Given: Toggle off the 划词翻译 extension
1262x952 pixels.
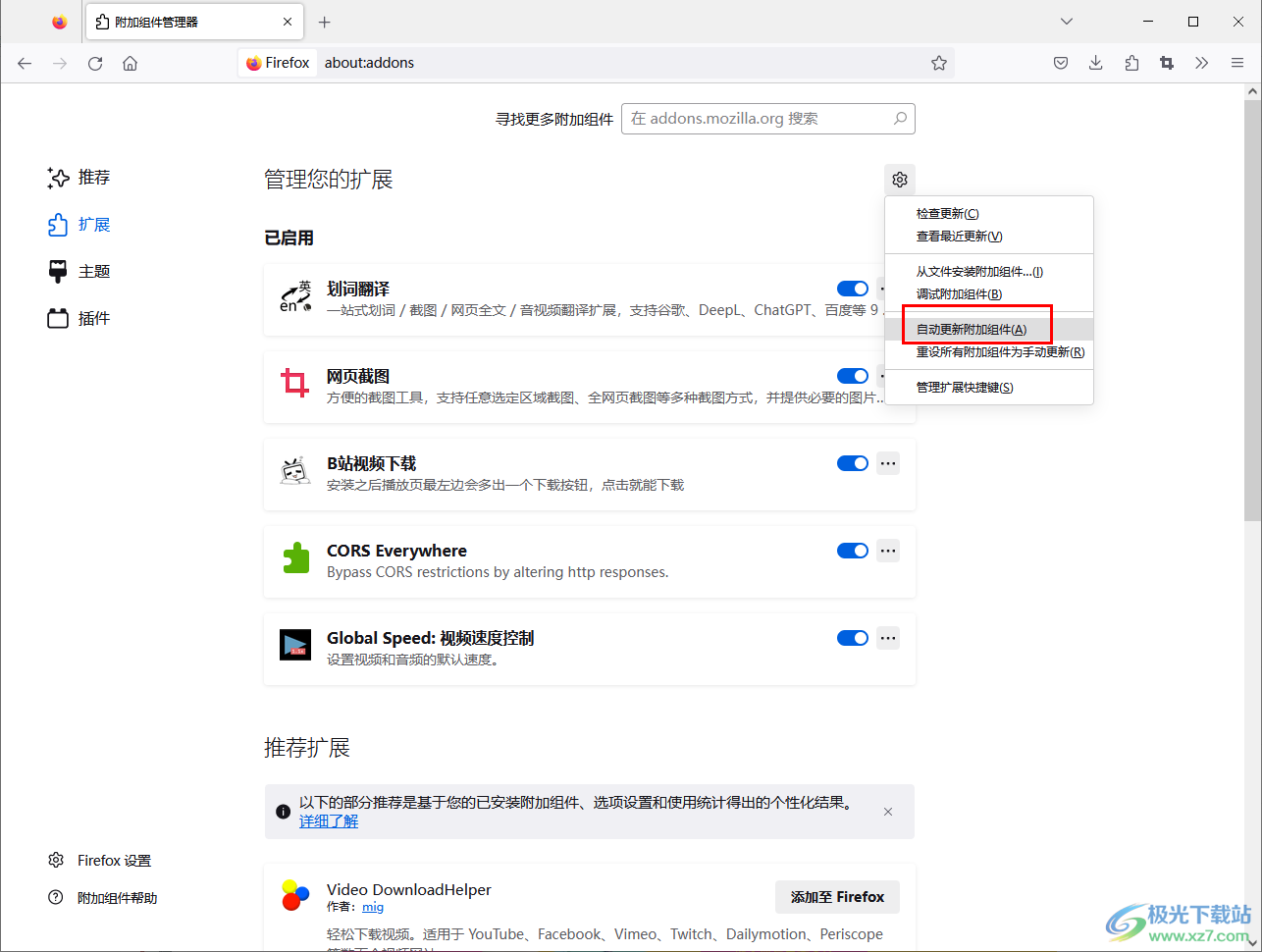Looking at the screenshot, I should [853, 289].
